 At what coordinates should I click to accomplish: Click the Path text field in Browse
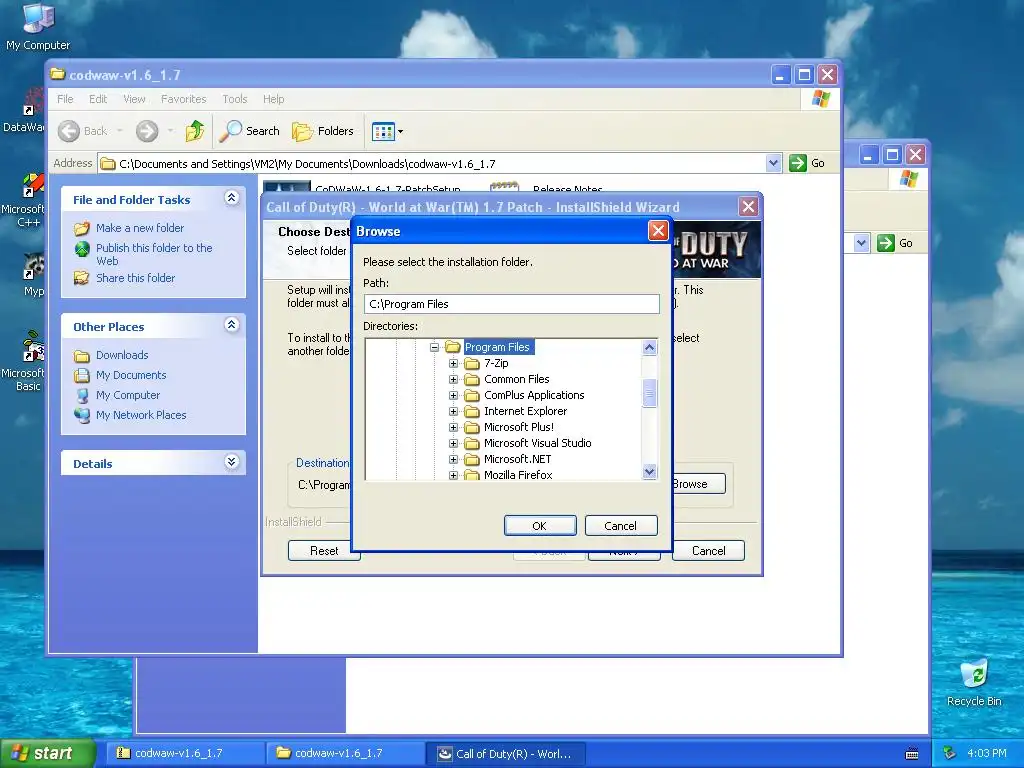(x=511, y=304)
